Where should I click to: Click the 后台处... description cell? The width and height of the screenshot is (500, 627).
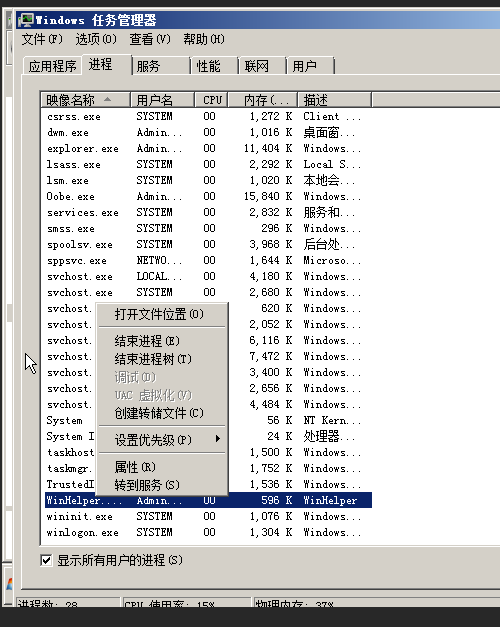coord(329,244)
